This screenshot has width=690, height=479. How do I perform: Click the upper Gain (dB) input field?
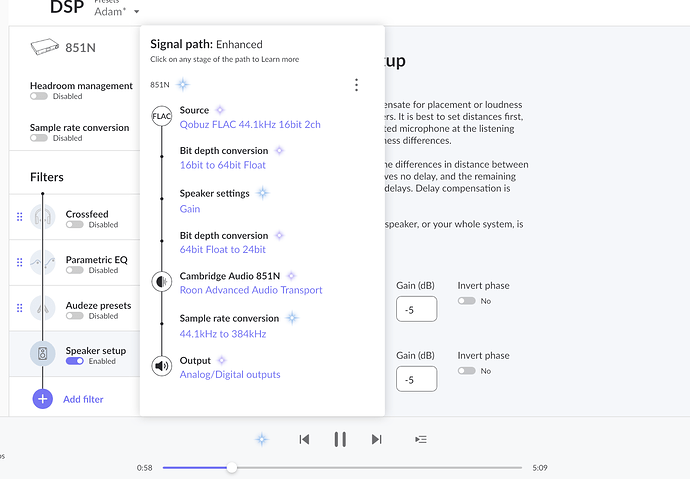[416, 309]
